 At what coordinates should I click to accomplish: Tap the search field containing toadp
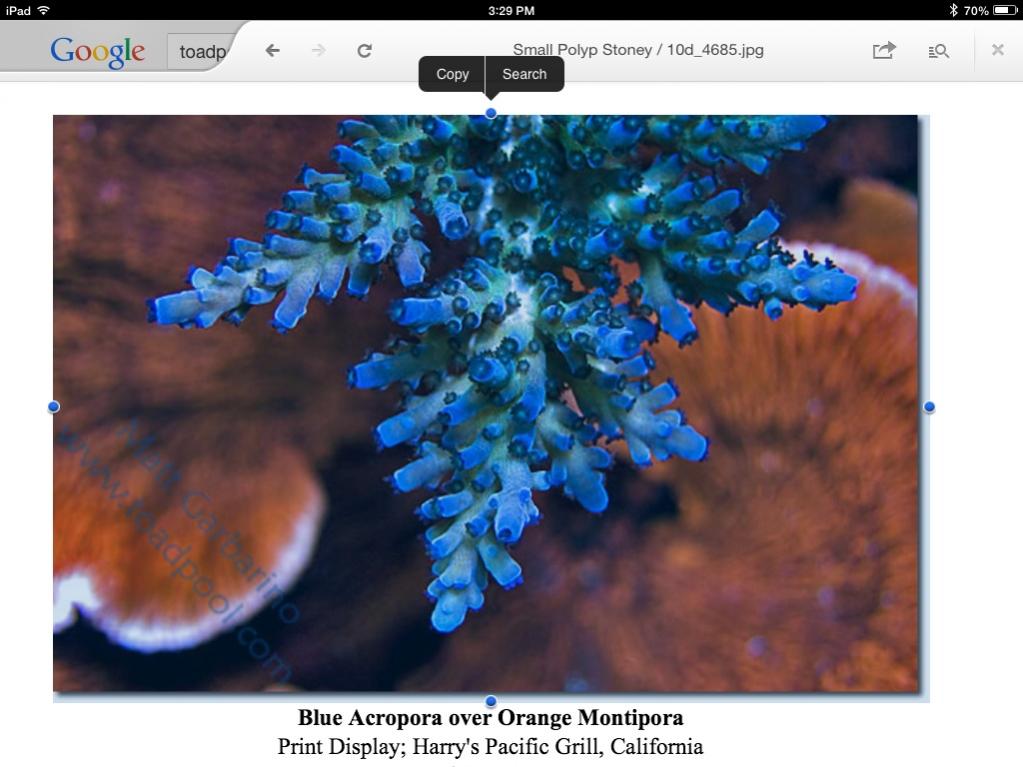coord(201,52)
